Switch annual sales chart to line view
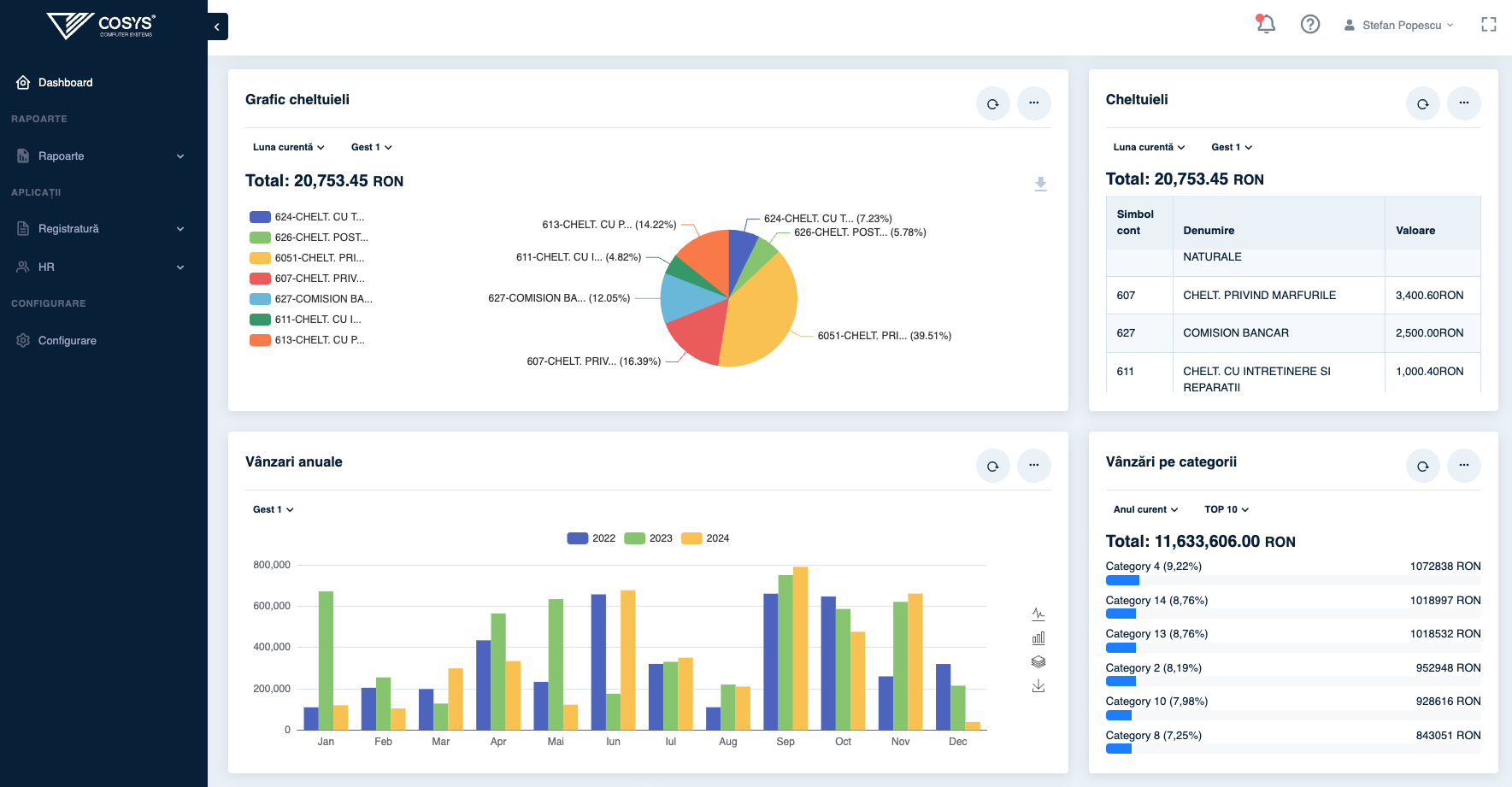Image resolution: width=1512 pixels, height=787 pixels. (1038, 614)
